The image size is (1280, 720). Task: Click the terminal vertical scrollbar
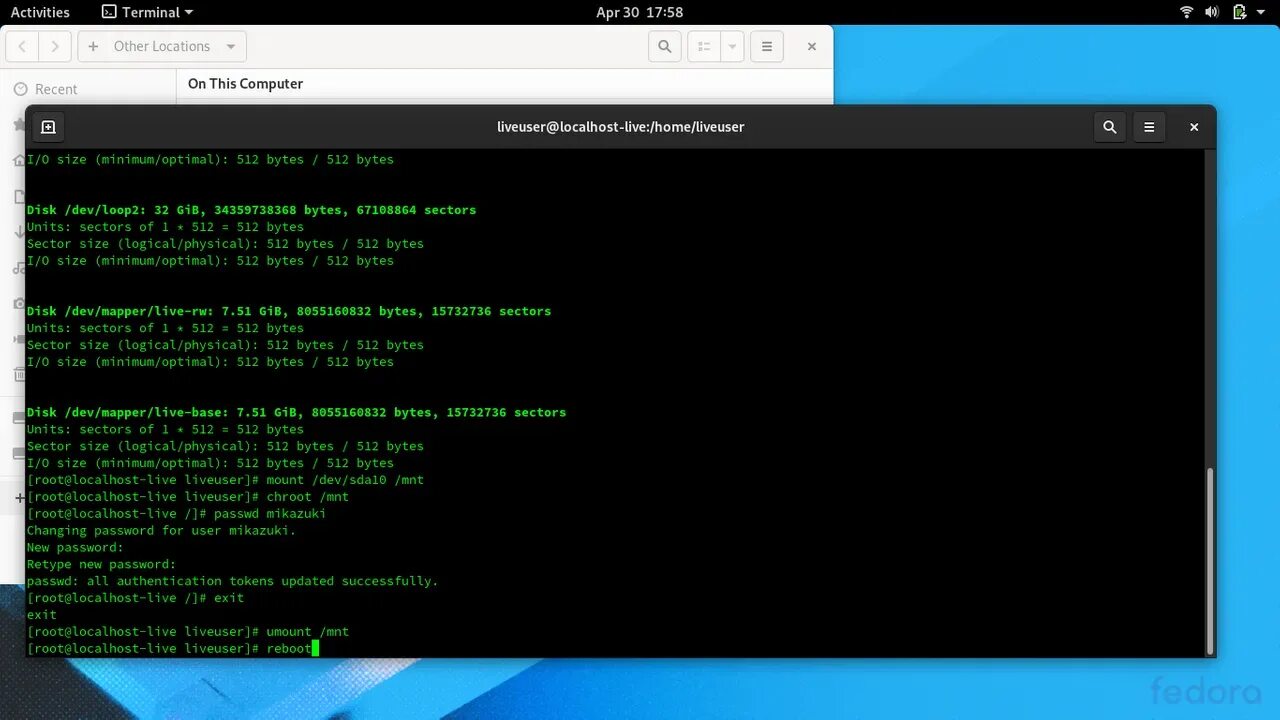coord(1210,560)
